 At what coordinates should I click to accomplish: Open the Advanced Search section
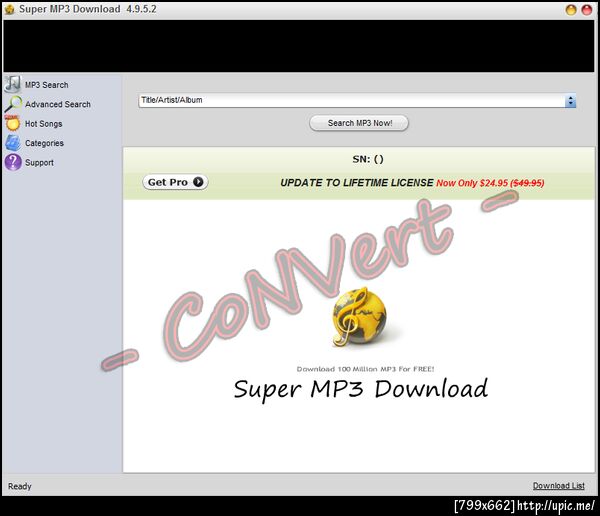click(x=58, y=104)
